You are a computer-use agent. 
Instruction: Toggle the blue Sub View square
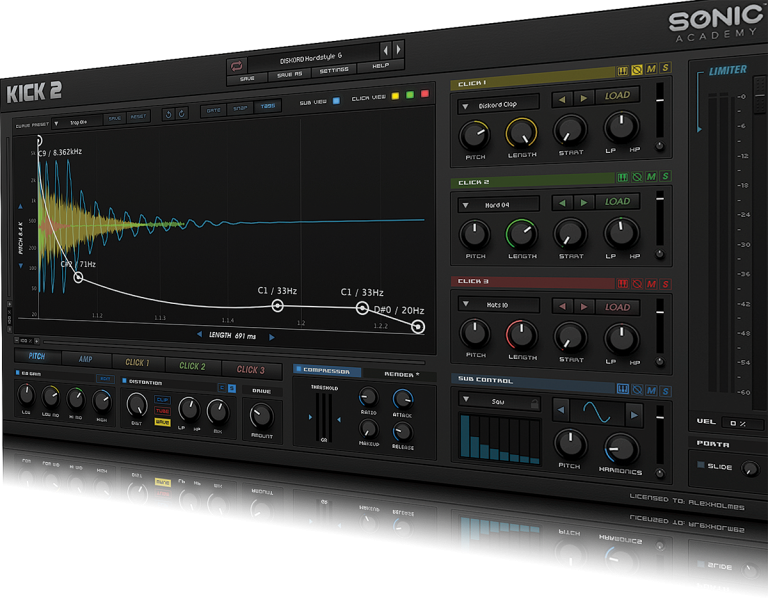pyautogui.click(x=336, y=100)
